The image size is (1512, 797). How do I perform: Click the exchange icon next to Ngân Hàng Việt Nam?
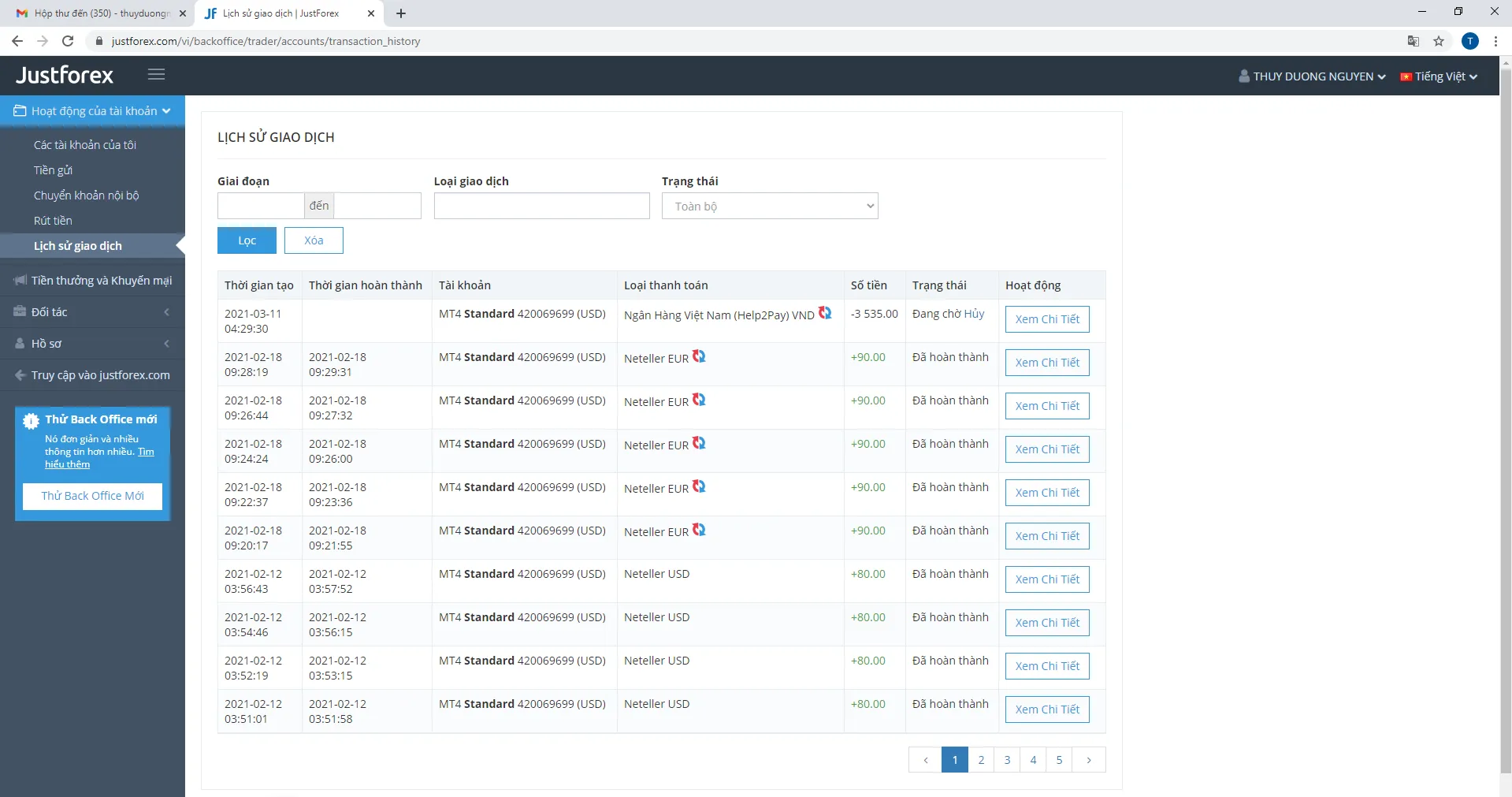coord(825,313)
